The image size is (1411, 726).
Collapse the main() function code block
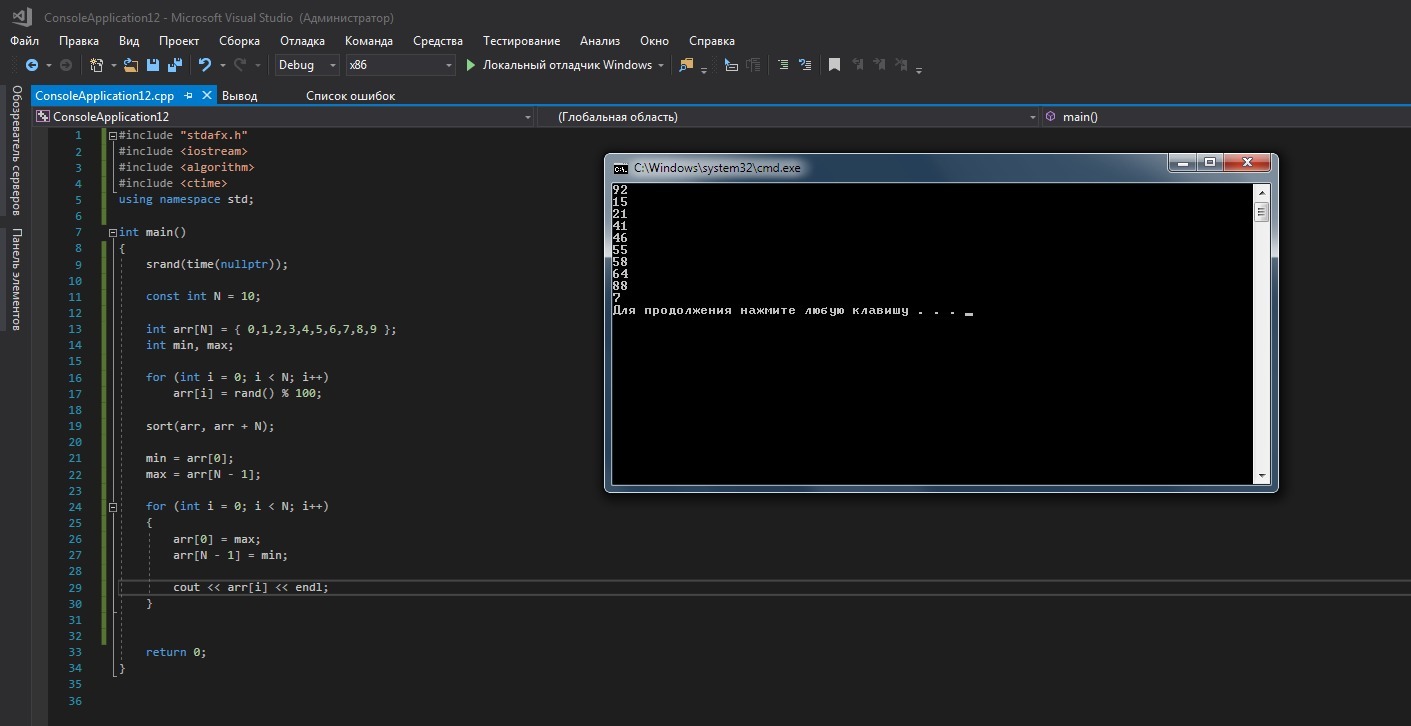[113, 232]
